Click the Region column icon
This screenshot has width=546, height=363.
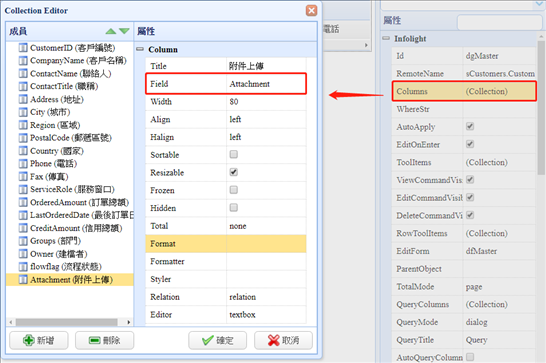coord(23,125)
